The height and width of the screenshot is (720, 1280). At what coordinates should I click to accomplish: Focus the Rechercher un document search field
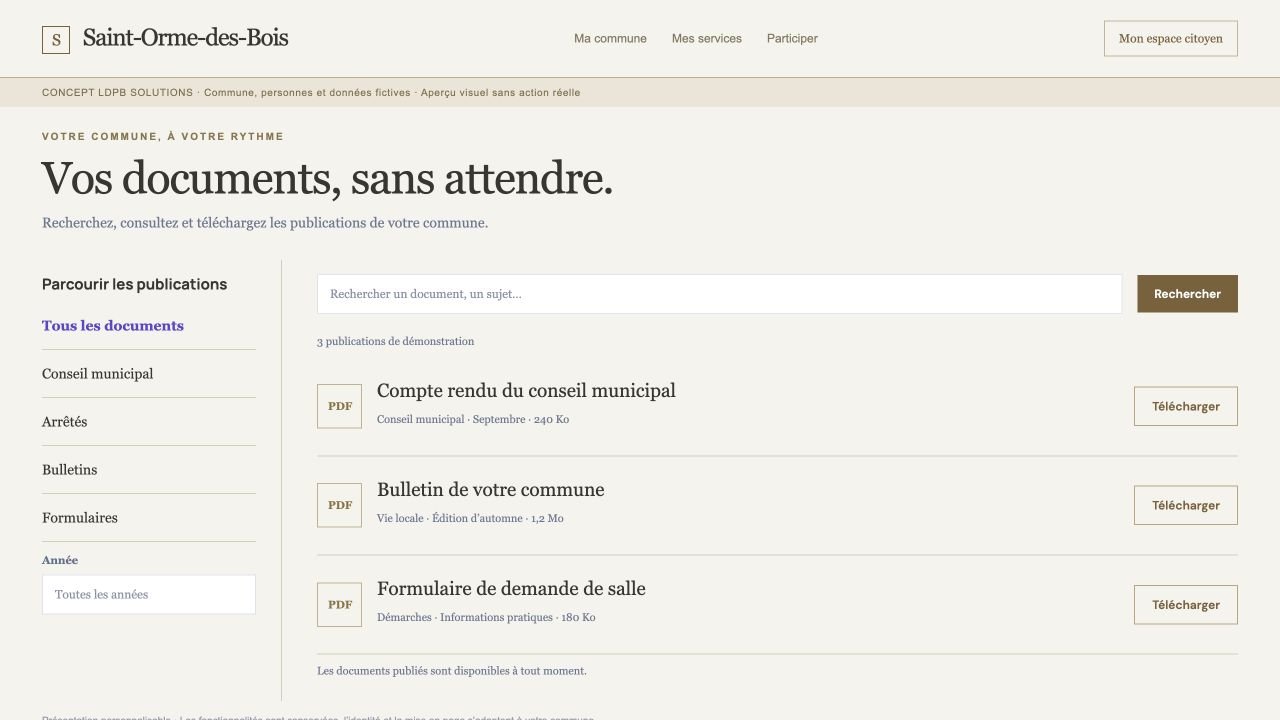point(720,294)
